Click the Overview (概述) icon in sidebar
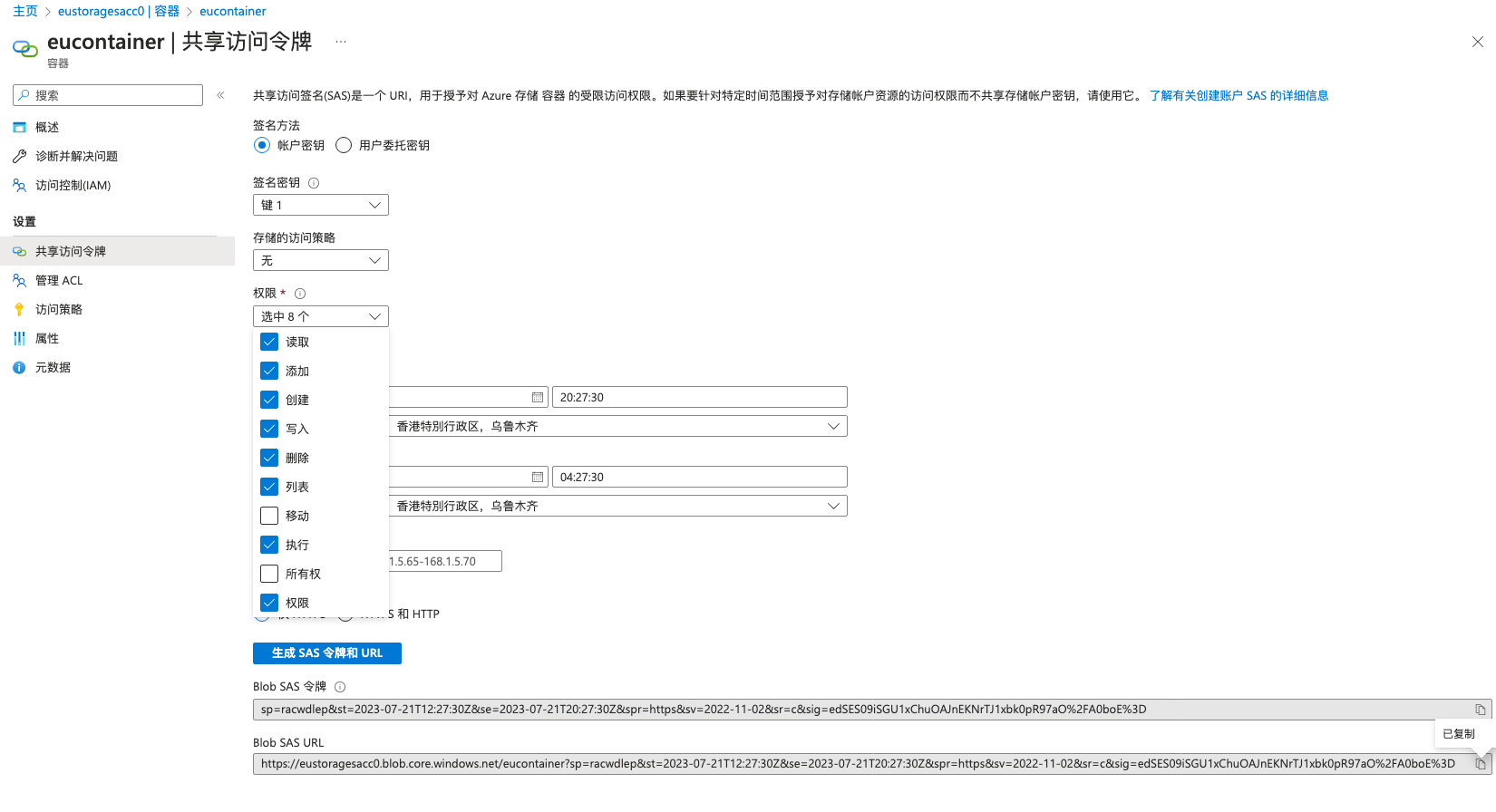Image resolution: width=1496 pixels, height=812 pixels. [x=19, y=128]
